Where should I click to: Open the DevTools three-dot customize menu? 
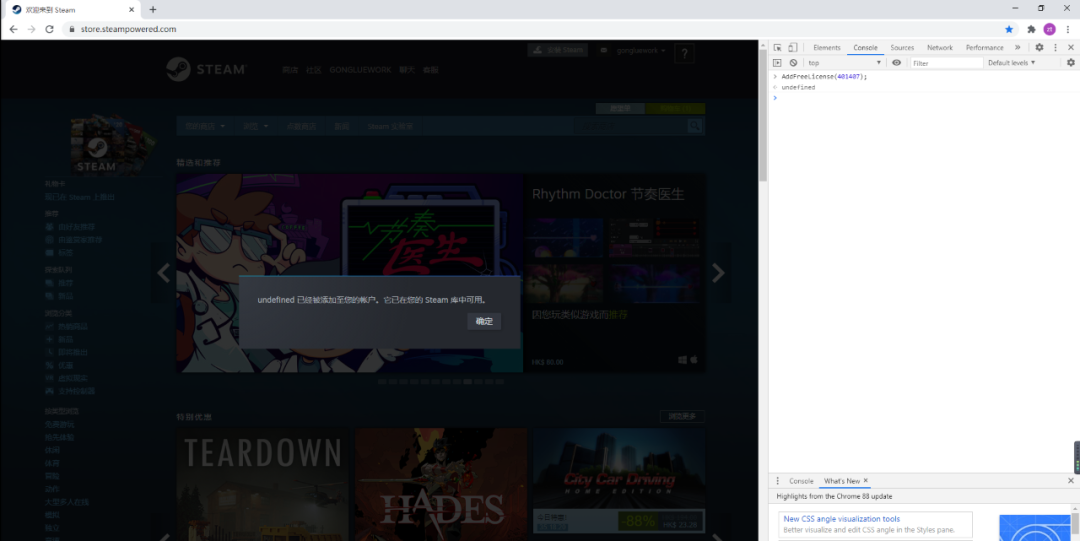point(1055,47)
